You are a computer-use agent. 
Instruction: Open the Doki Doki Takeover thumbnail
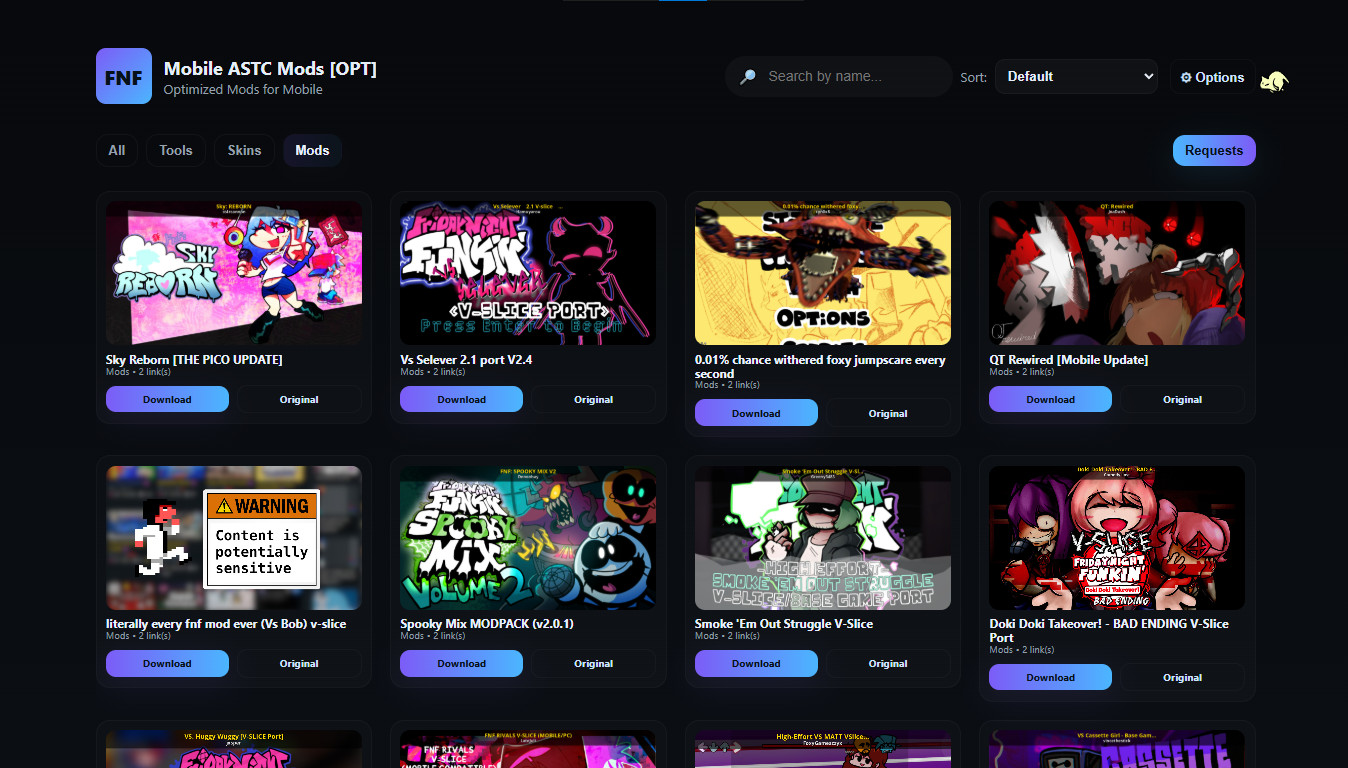1117,538
